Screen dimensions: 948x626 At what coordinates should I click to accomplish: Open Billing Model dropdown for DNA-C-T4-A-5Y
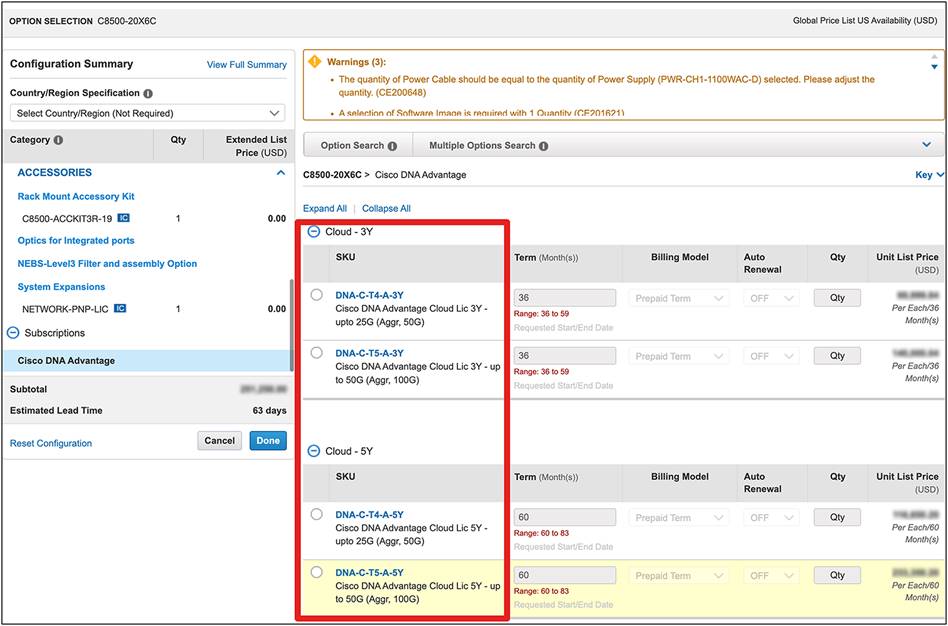679,518
